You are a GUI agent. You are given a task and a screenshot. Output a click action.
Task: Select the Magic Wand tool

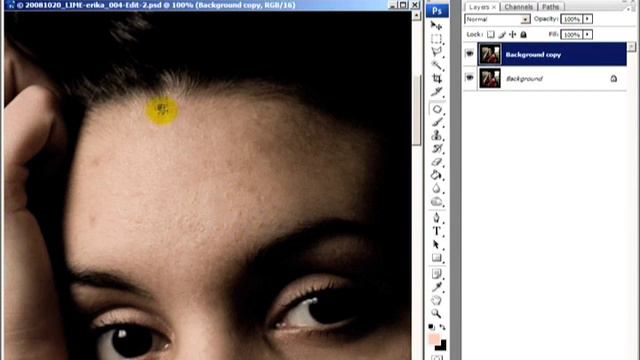point(436,65)
